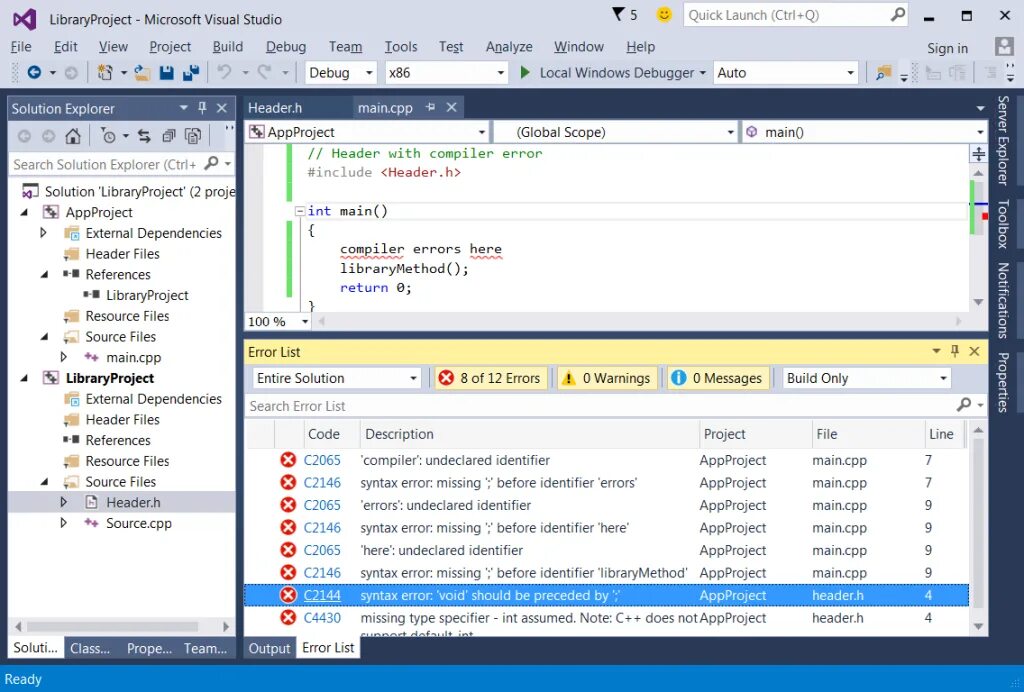Pin the Error List panel

coord(955,351)
